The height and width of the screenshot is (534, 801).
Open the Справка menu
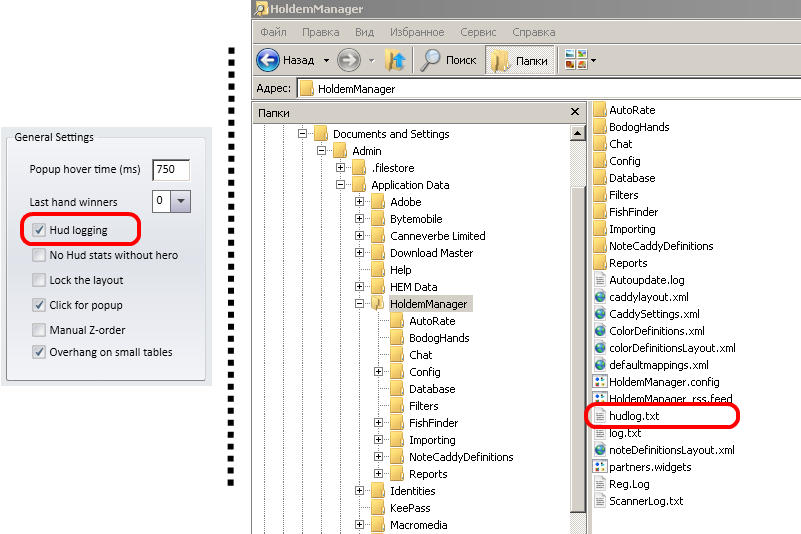point(534,32)
